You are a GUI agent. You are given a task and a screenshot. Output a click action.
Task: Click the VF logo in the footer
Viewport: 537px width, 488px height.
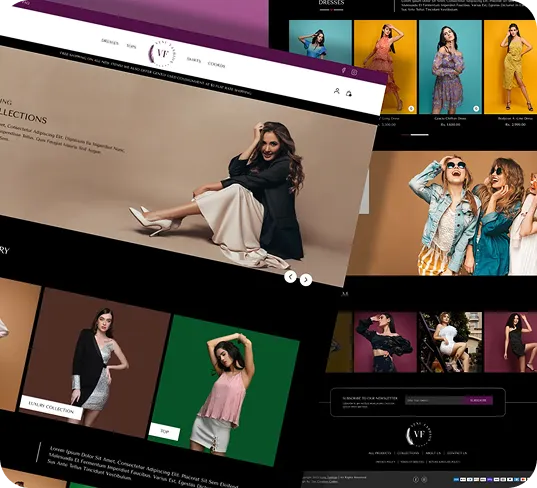click(x=419, y=434)
